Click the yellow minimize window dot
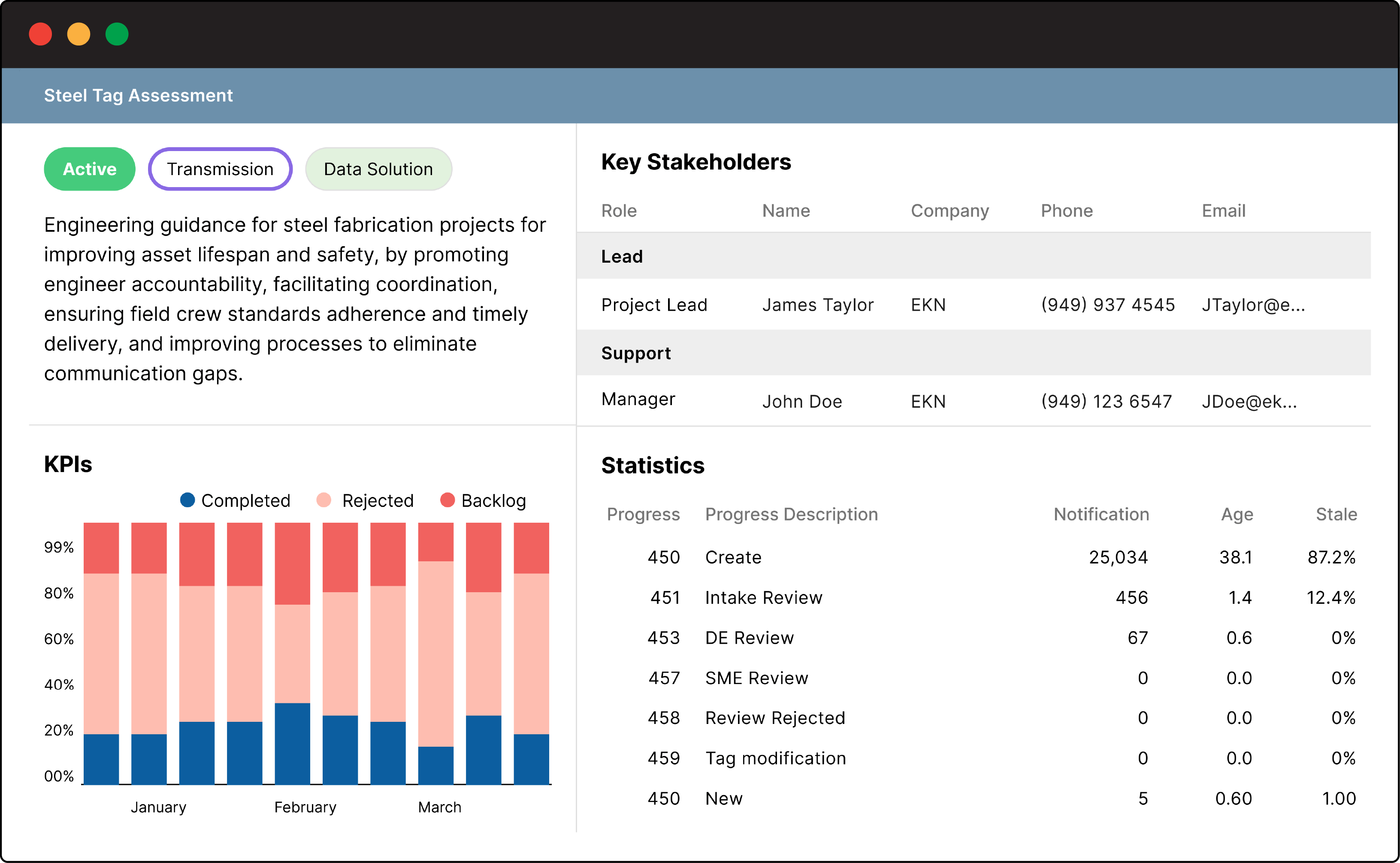This screenshot has width=1400, height=863. pyautogui.click(x=79, y=34)
